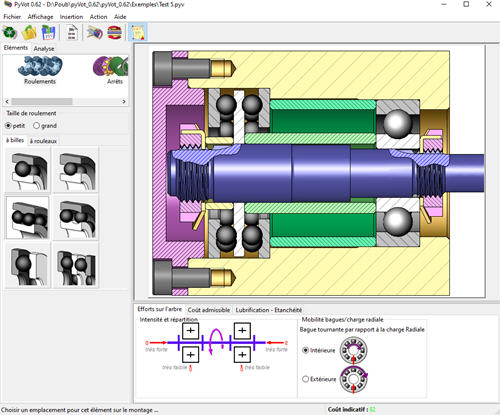Screen dimensions: 500x415
Task: Click the right red axial force arrow
Action: (276, 342)
